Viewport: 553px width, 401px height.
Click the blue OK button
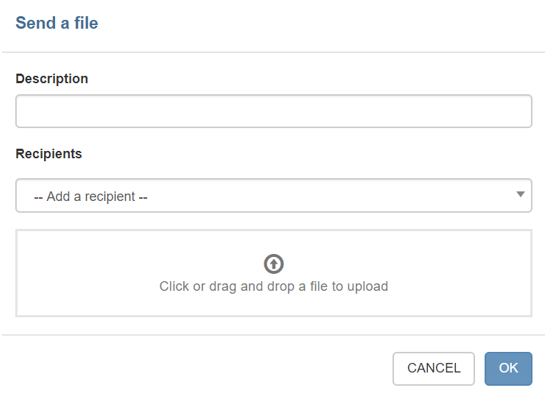(x=508, y=369)
